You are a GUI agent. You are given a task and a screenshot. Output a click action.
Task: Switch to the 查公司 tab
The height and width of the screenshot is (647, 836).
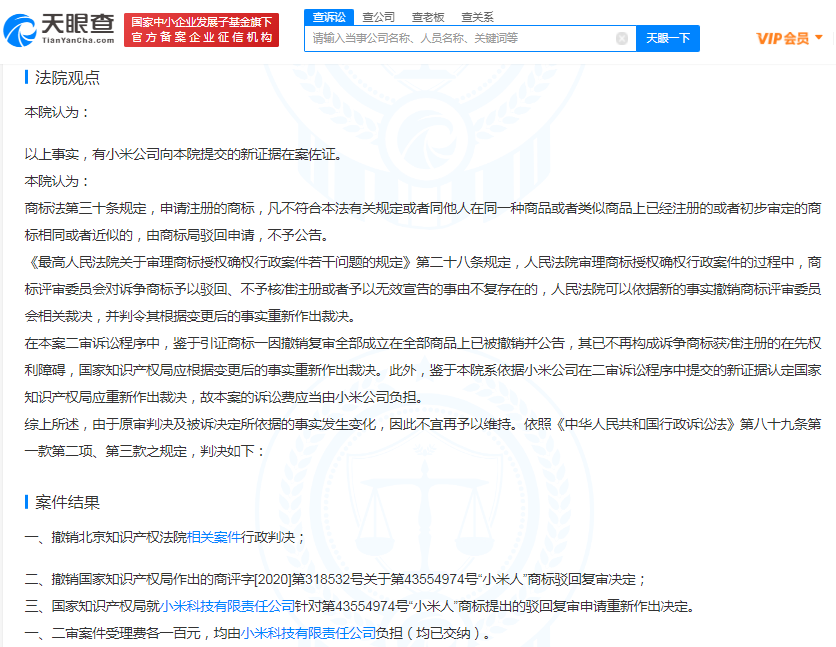[379, 17]
